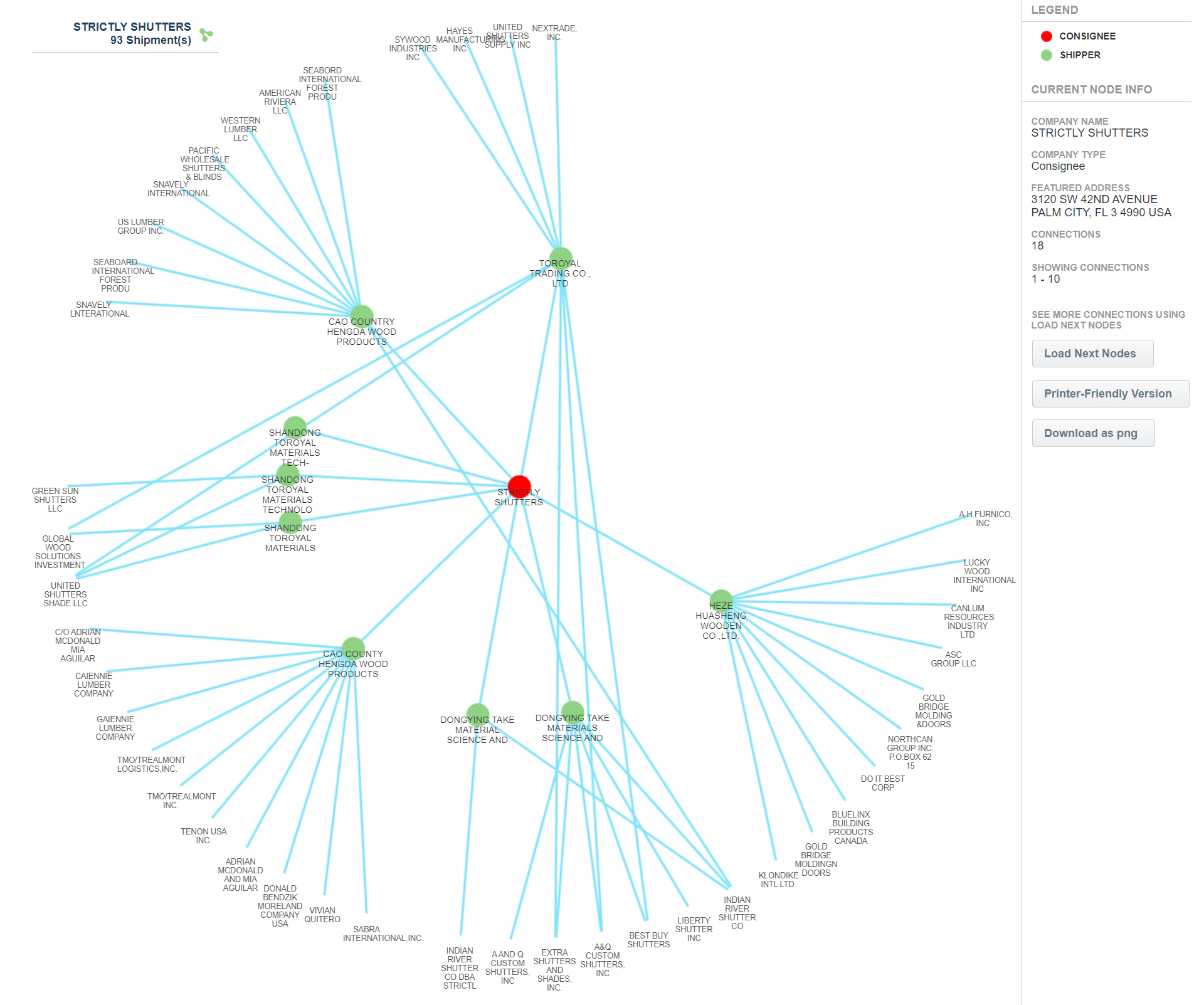Click the GREEN SUN SHUTTERS LLC label
1204x1005 pixels.
pos(55,500)
